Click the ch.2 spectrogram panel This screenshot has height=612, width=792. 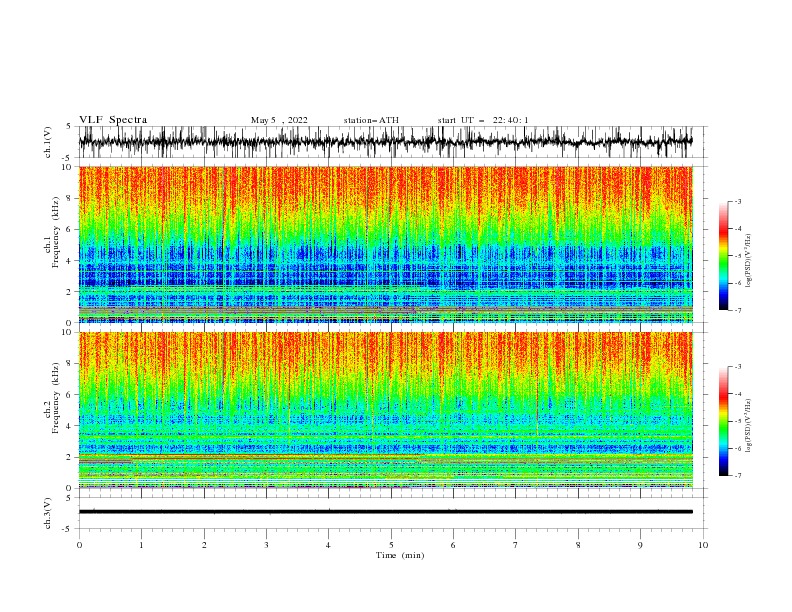pos(385,410)
